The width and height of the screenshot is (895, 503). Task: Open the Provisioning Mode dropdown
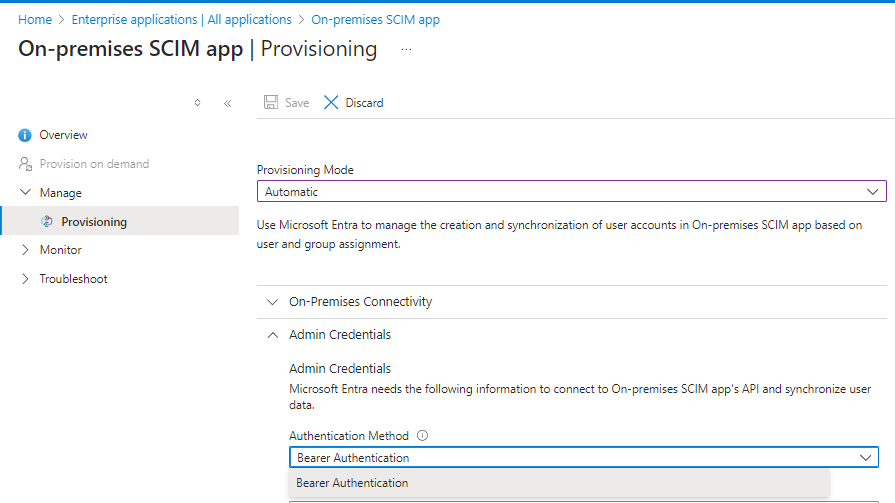571,191
